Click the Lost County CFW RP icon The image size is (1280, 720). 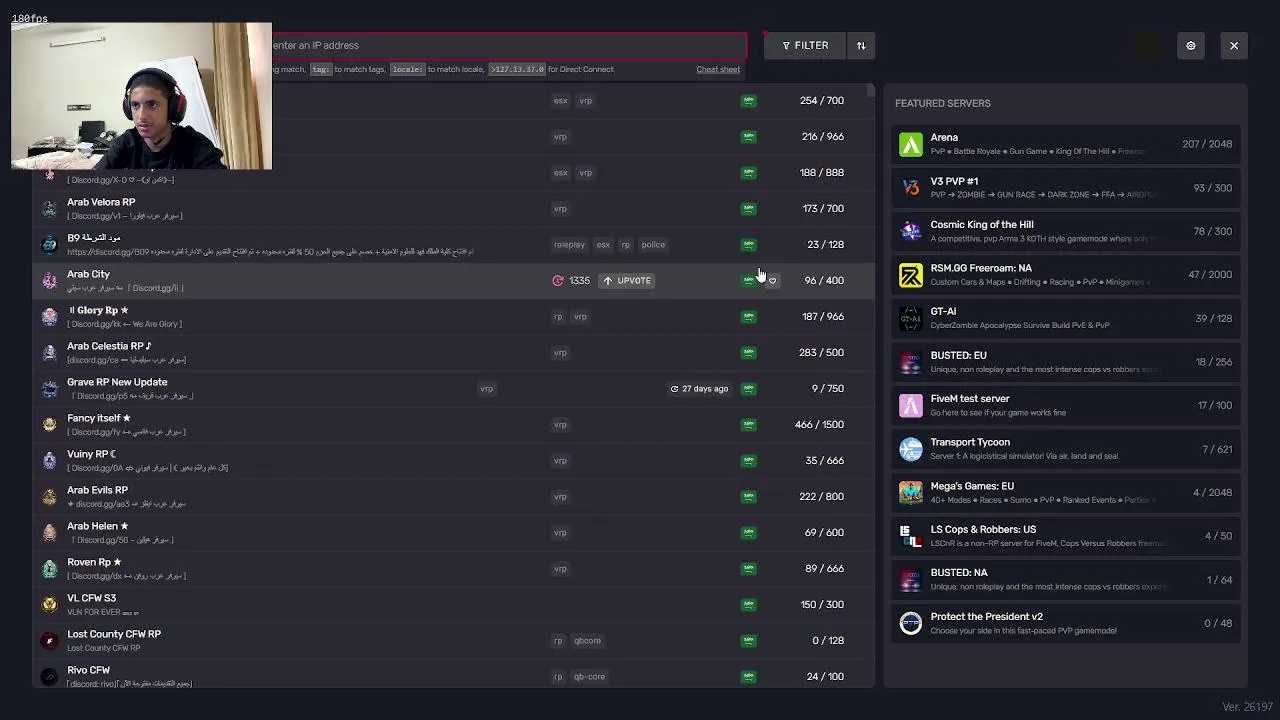tap(50, 641)
